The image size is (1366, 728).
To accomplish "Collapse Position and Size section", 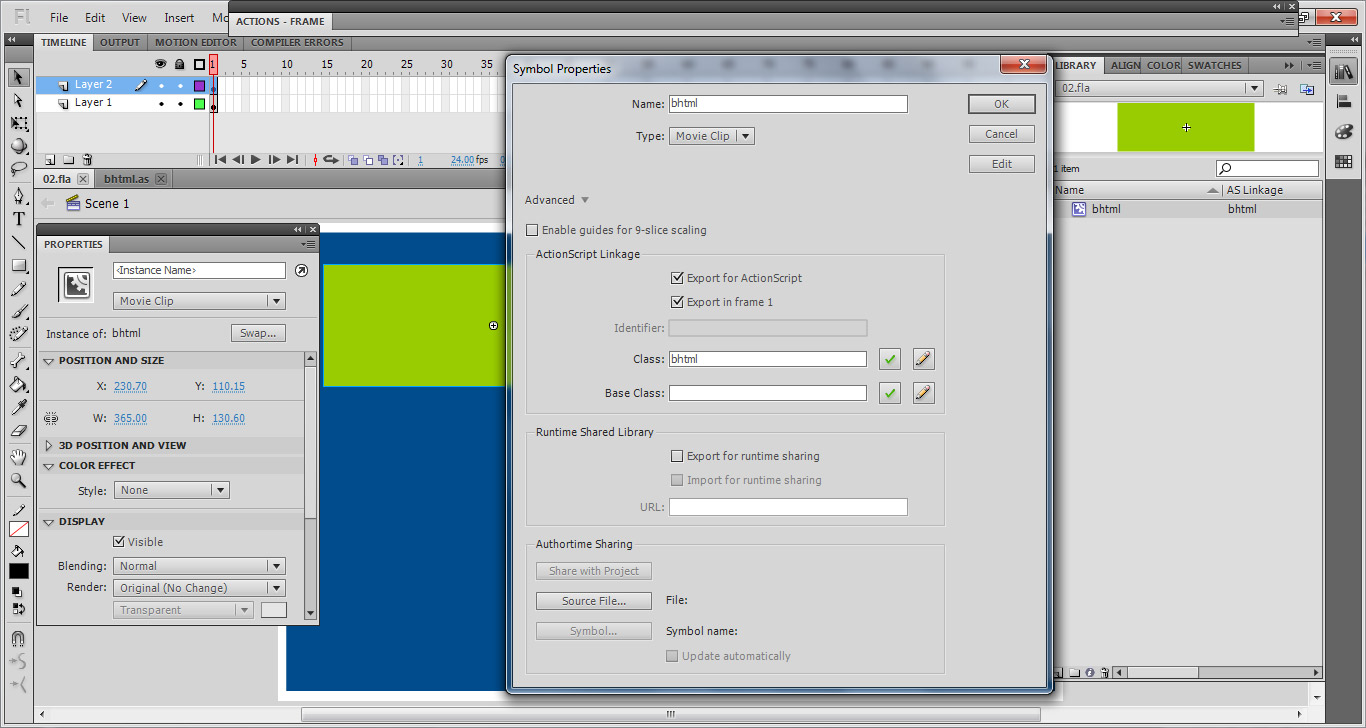I will click(x=49, y=361).
